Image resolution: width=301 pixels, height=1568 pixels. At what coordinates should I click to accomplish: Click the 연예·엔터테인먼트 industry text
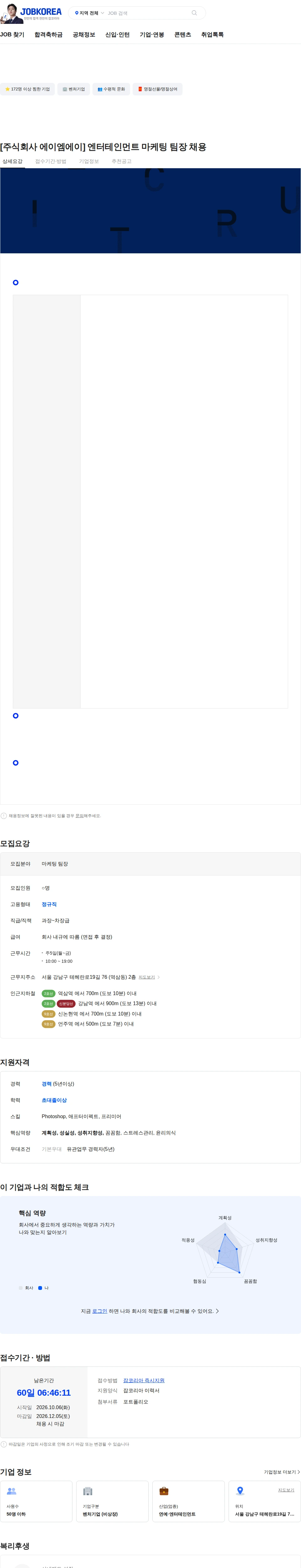(x=177, y=1514)
